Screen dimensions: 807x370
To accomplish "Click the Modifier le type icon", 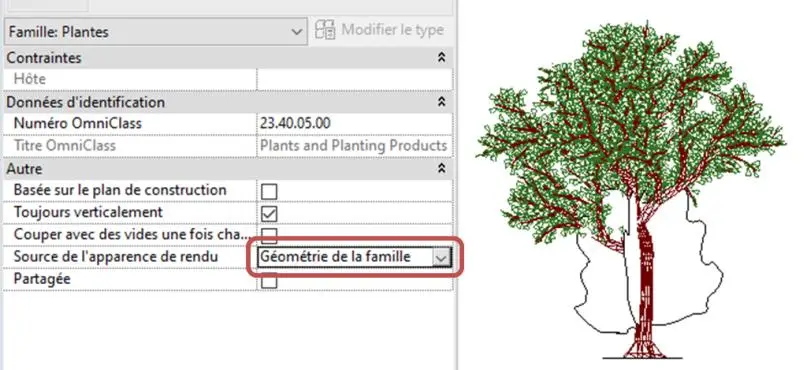I will pos(325,30).
